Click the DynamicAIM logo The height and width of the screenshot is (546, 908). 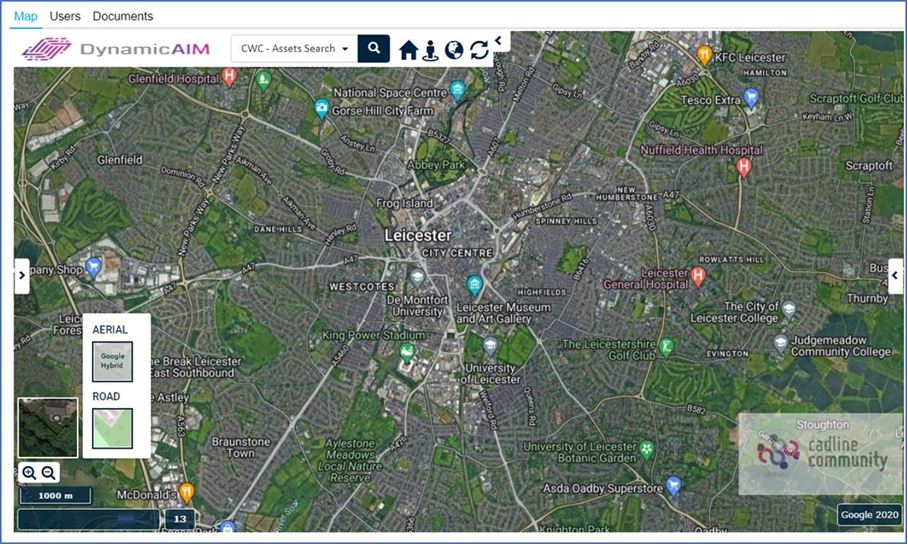(116, 49)
